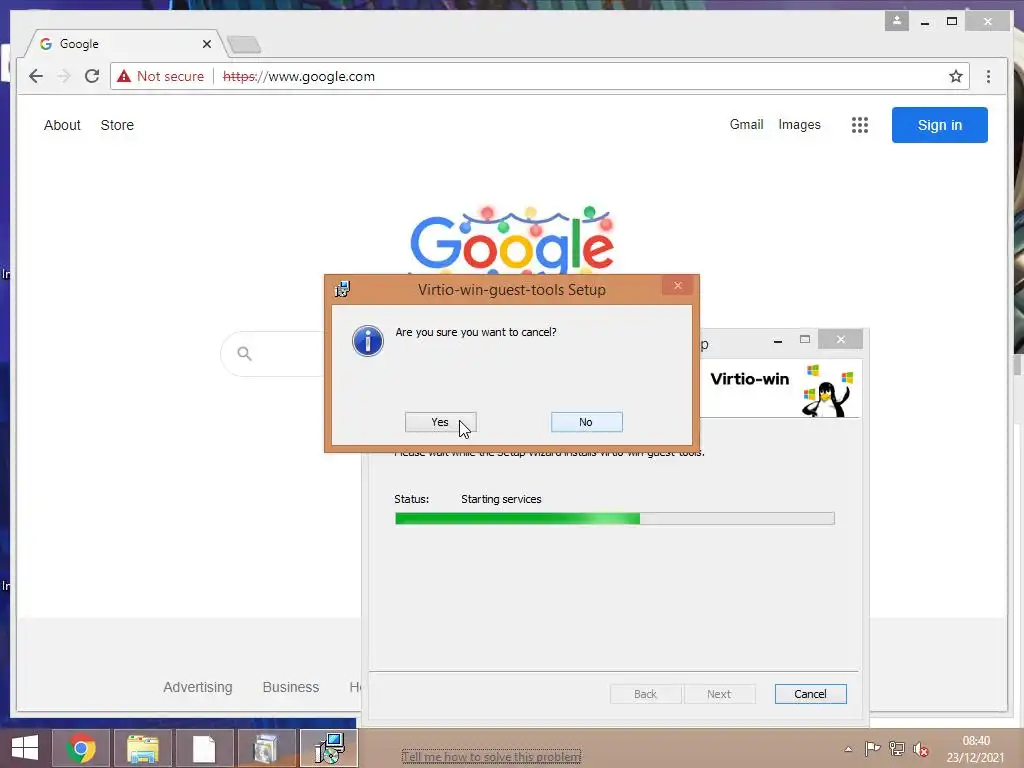The height and width of the screenshot is (768, 1024).
Task: Open Advertising link in Google footer
Action: pyautogui.click(x=198, y=687)
